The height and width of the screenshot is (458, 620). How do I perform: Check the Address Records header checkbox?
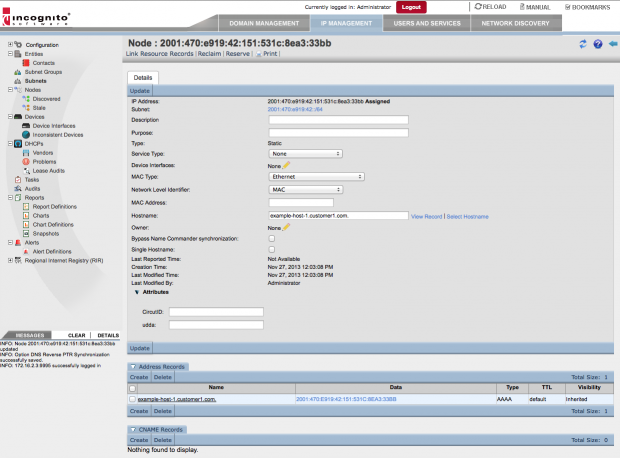coord(132,388)
